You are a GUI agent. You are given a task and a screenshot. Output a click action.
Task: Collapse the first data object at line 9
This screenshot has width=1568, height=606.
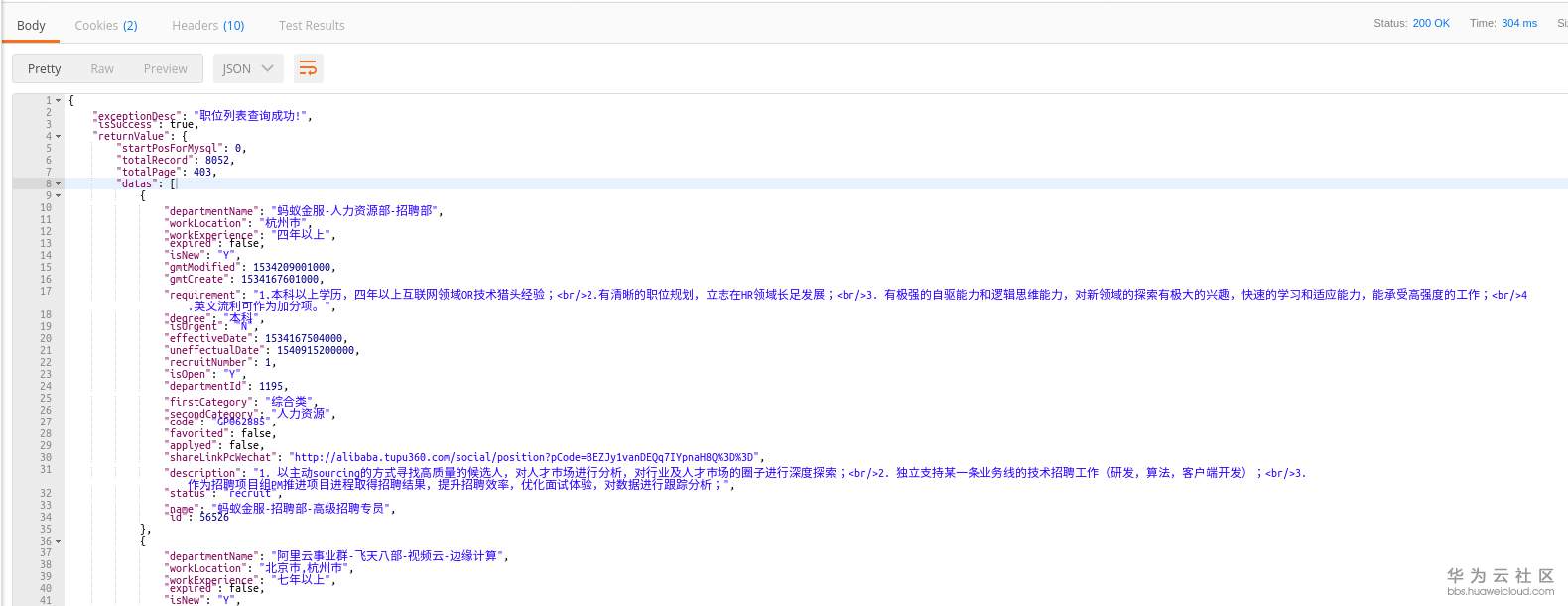pyautogui.click(x=59, y=195)
